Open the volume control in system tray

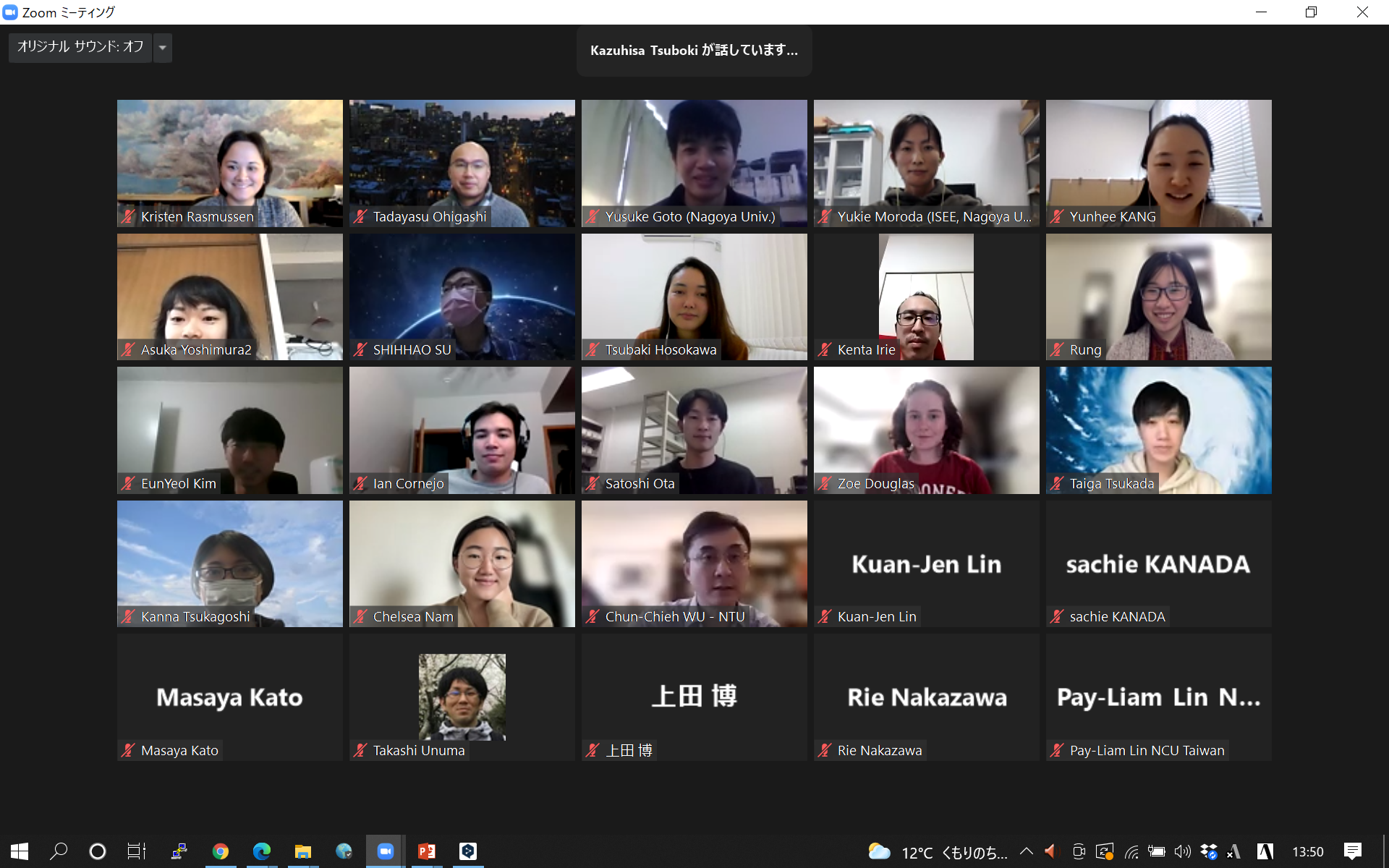coord(1182,851)
